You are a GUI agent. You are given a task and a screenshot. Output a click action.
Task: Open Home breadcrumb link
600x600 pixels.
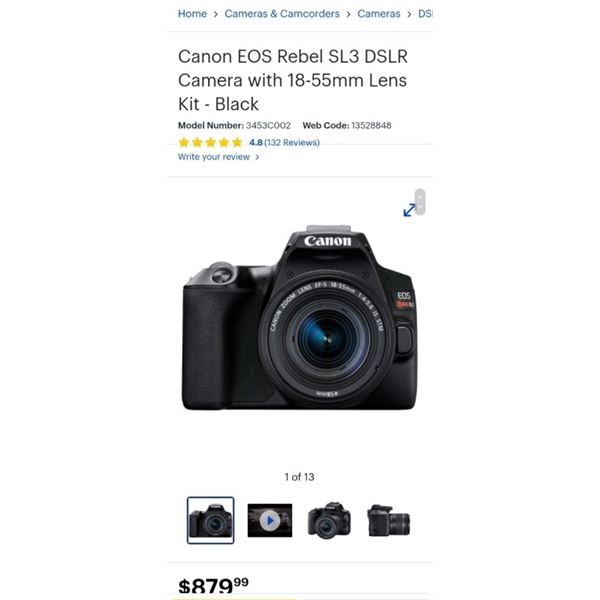tap(192, 14)
